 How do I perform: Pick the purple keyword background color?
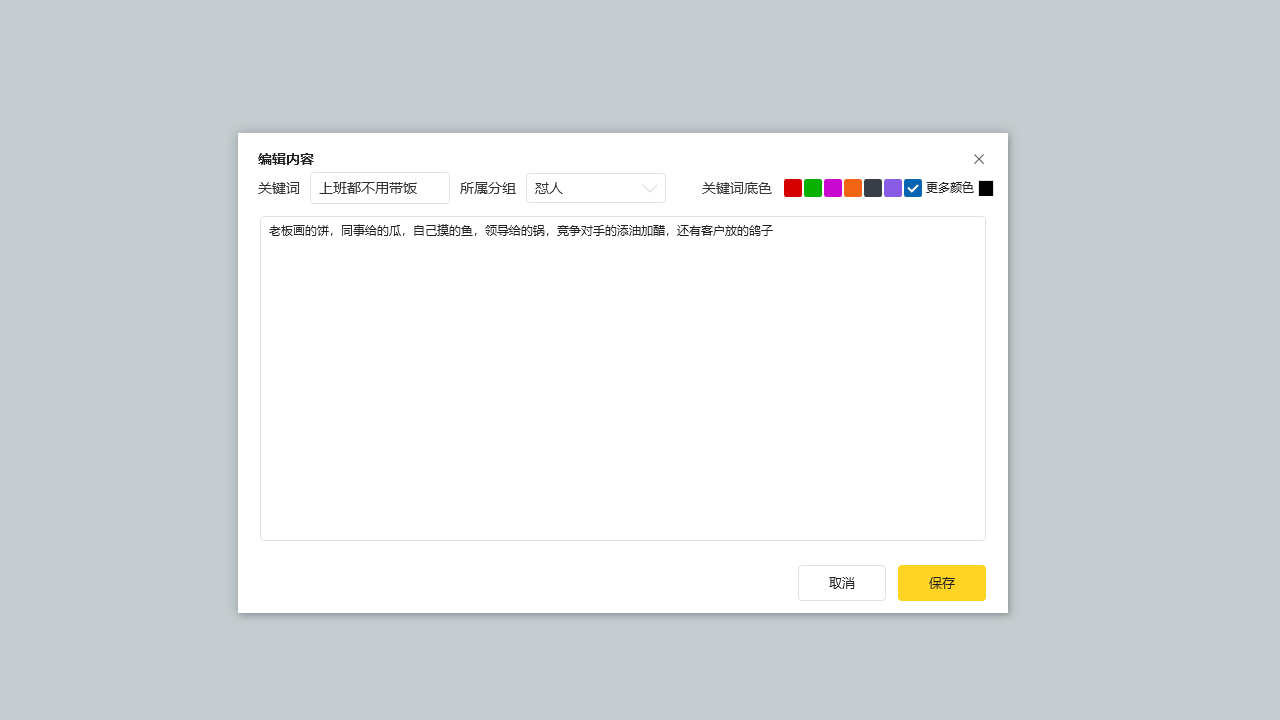(x=893, y=188)
